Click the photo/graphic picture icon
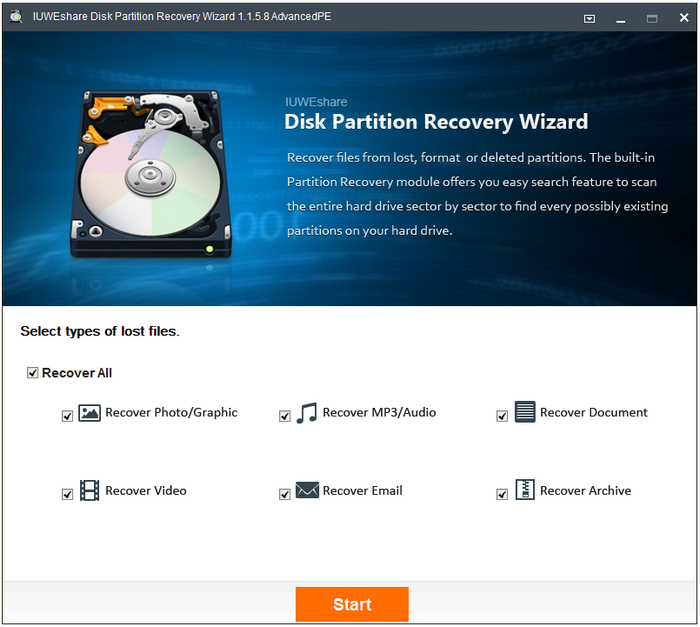Image resolution: width=700 pixels, height=627 pixels. click(x=89, y=413)
